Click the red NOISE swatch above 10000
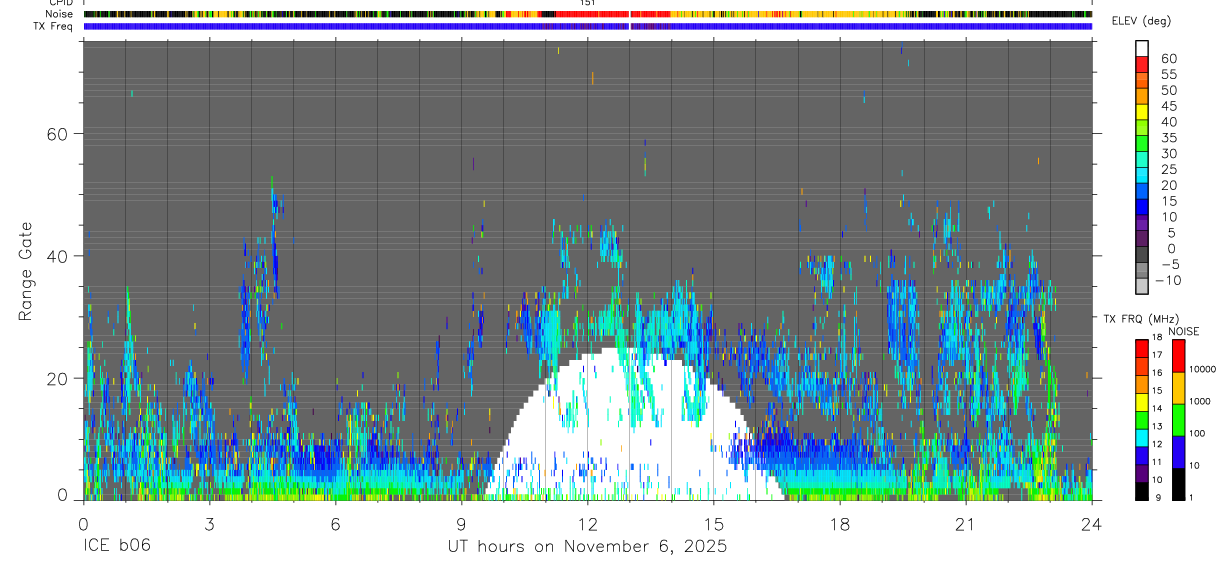This screenshot has height=567, width=1228. coord(1178,356)
